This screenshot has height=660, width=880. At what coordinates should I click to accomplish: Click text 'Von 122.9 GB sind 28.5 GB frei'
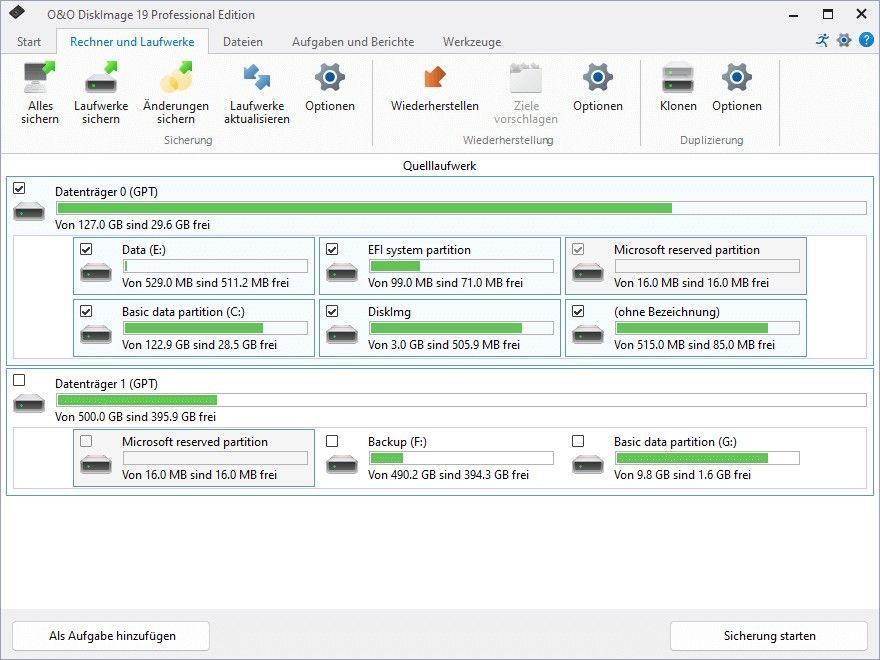(199, 345)
